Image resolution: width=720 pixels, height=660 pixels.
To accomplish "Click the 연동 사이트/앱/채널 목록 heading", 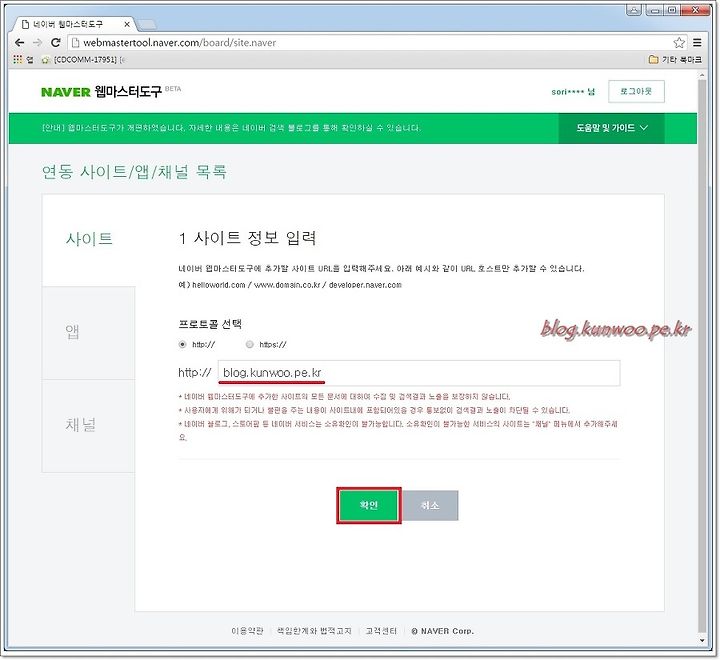I will coord(134,172).
